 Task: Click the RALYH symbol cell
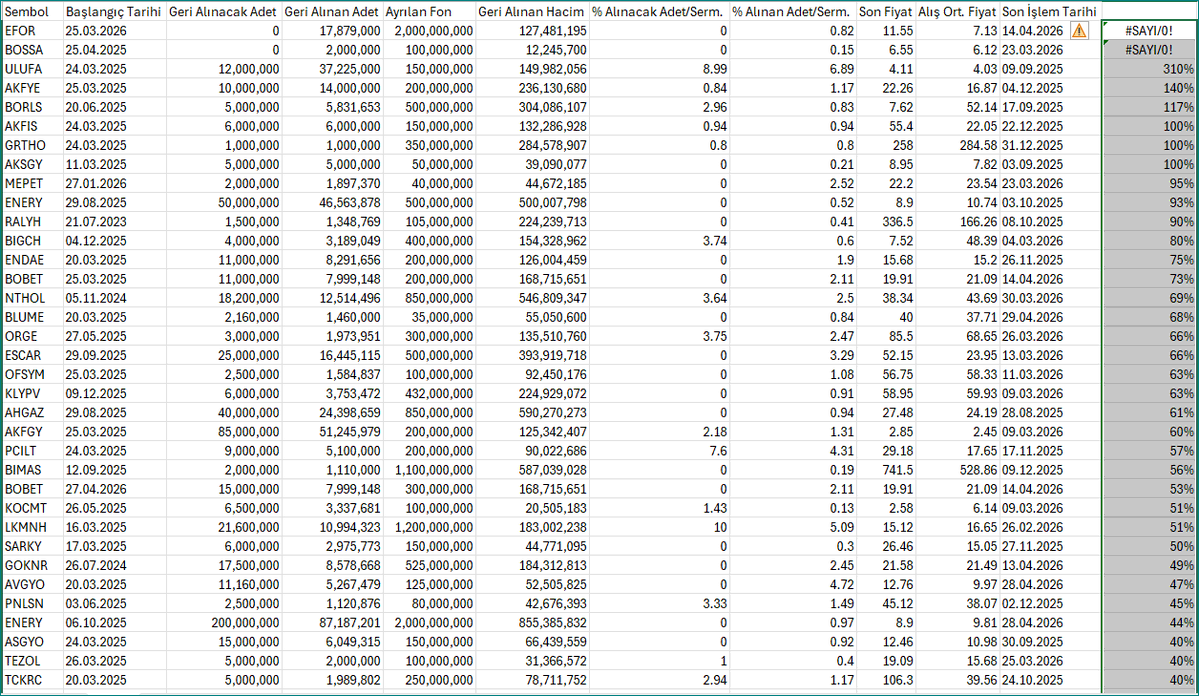pos(31,222)
